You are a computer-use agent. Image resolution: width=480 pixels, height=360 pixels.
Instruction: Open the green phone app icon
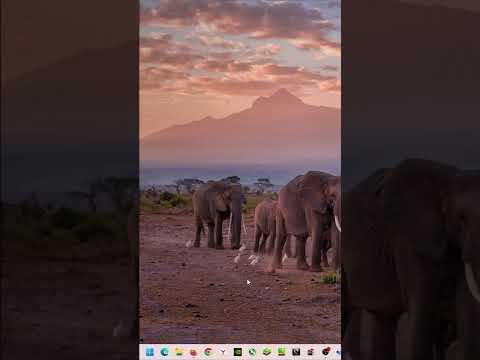point(252,352)
